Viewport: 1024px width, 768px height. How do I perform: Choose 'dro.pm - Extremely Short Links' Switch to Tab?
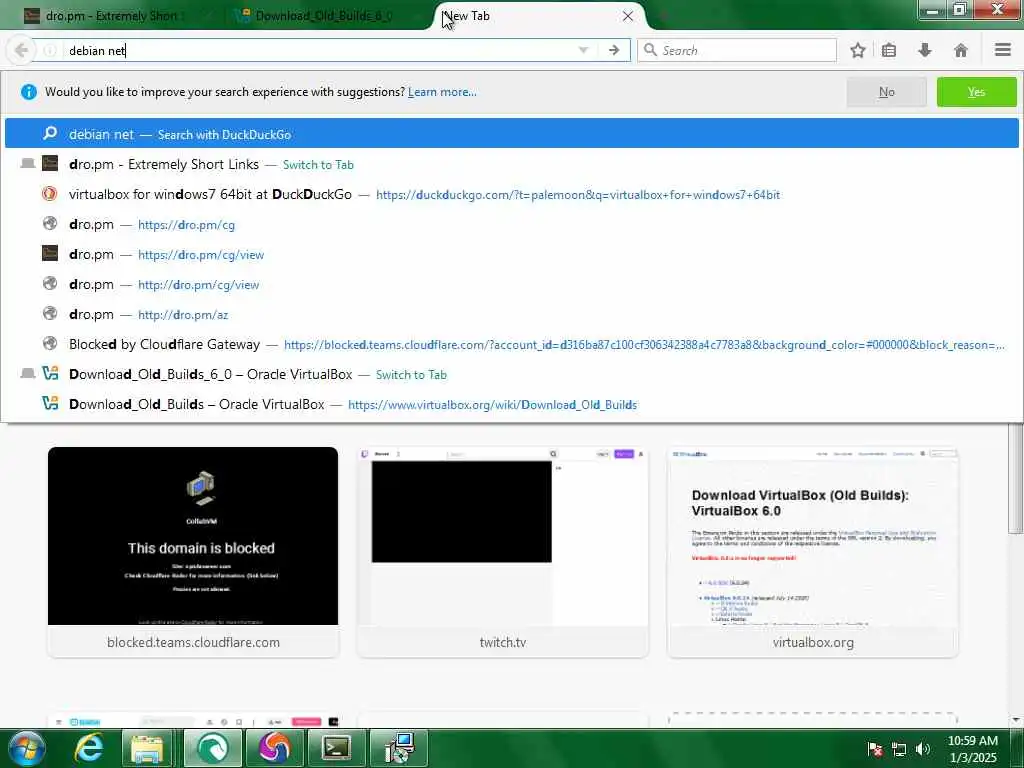pyautogui.click(x=511, y=164)
